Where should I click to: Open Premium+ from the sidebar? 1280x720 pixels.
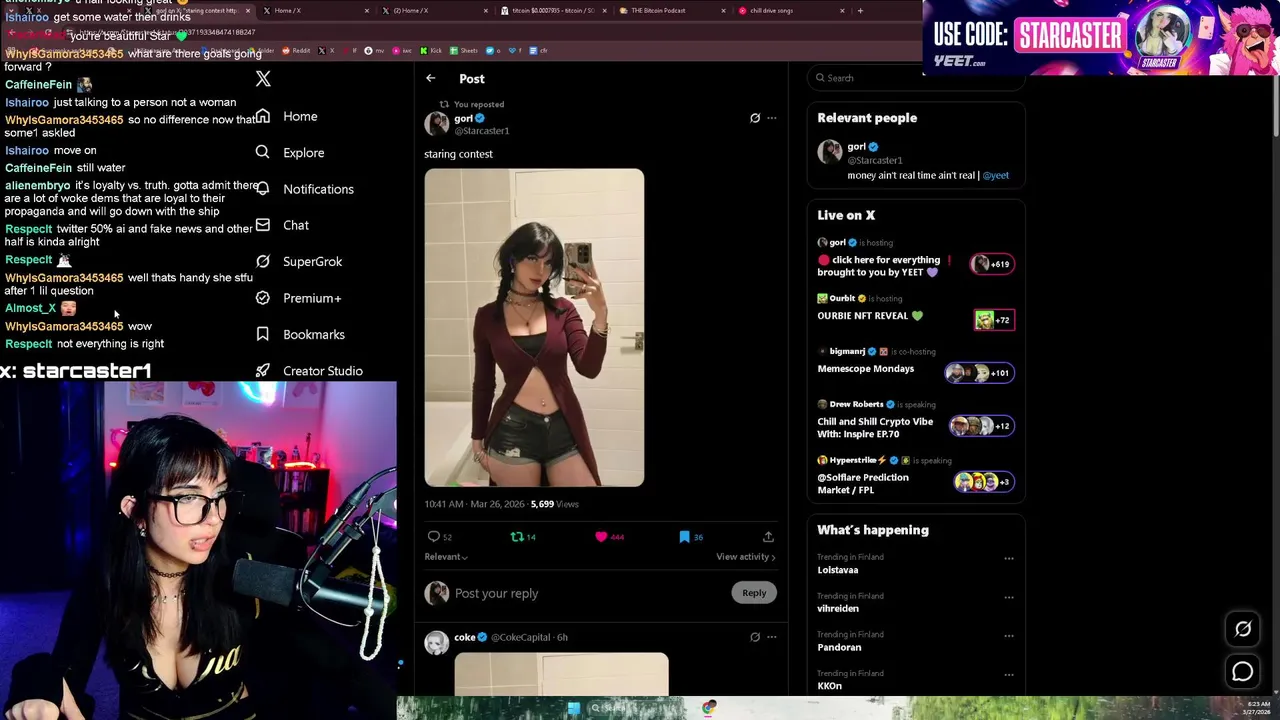[x=299, y=298]
